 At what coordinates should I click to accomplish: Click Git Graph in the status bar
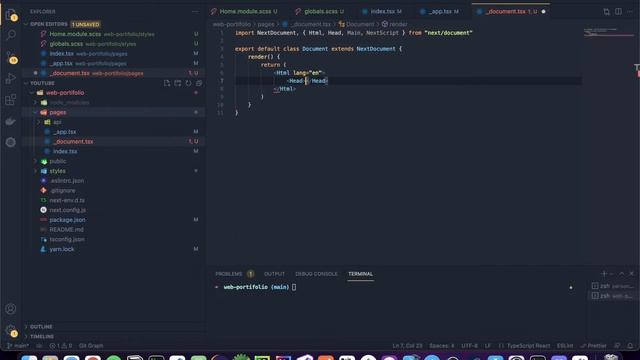coord(91,346)
